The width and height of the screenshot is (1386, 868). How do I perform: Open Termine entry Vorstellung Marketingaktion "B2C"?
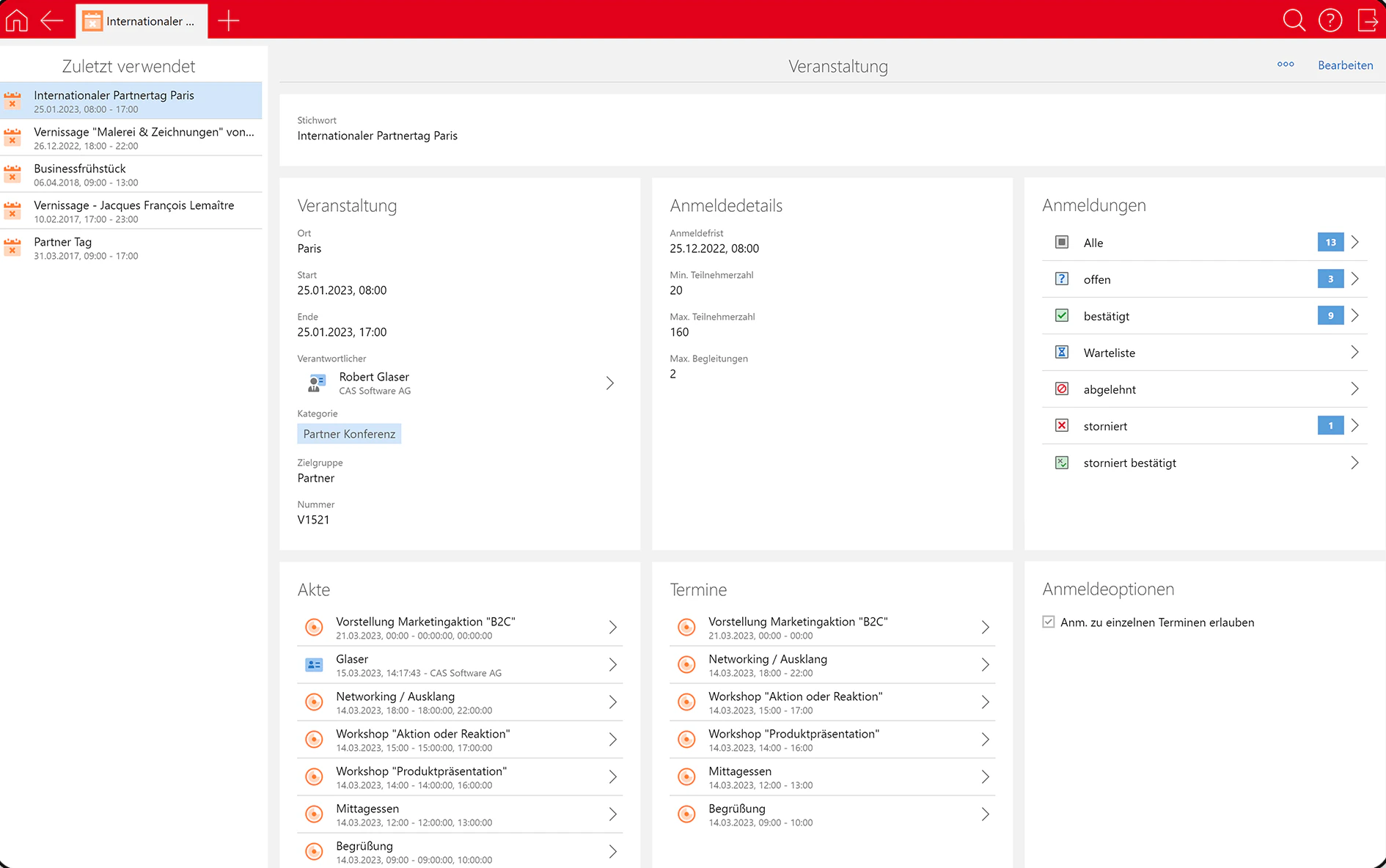click(832, 628)
